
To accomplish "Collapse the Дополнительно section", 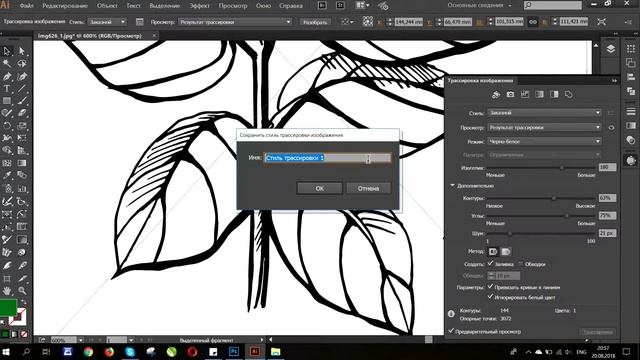I will [452, 186].
